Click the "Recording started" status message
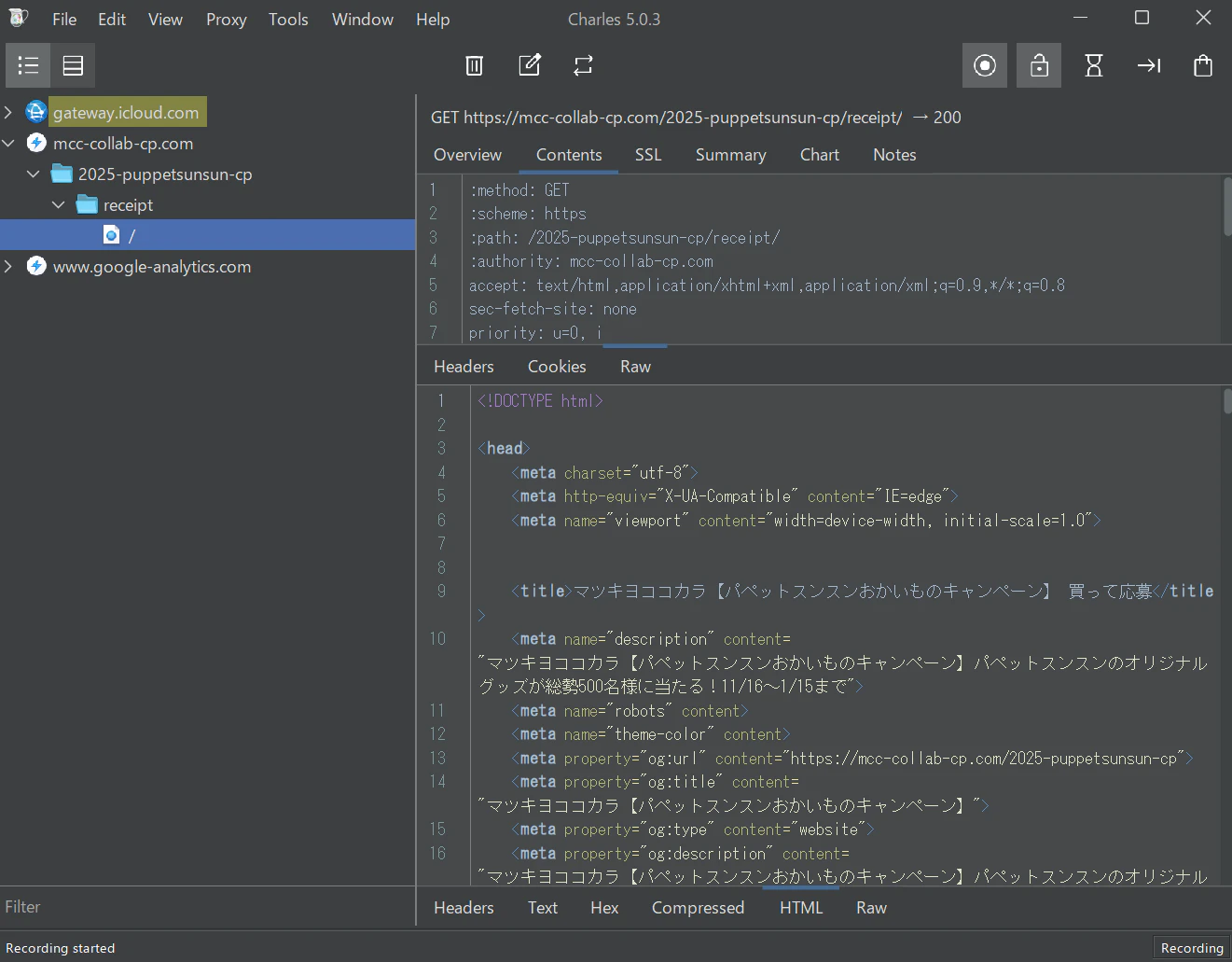This screenshot has height=962, width=1232. click(61, 948)
